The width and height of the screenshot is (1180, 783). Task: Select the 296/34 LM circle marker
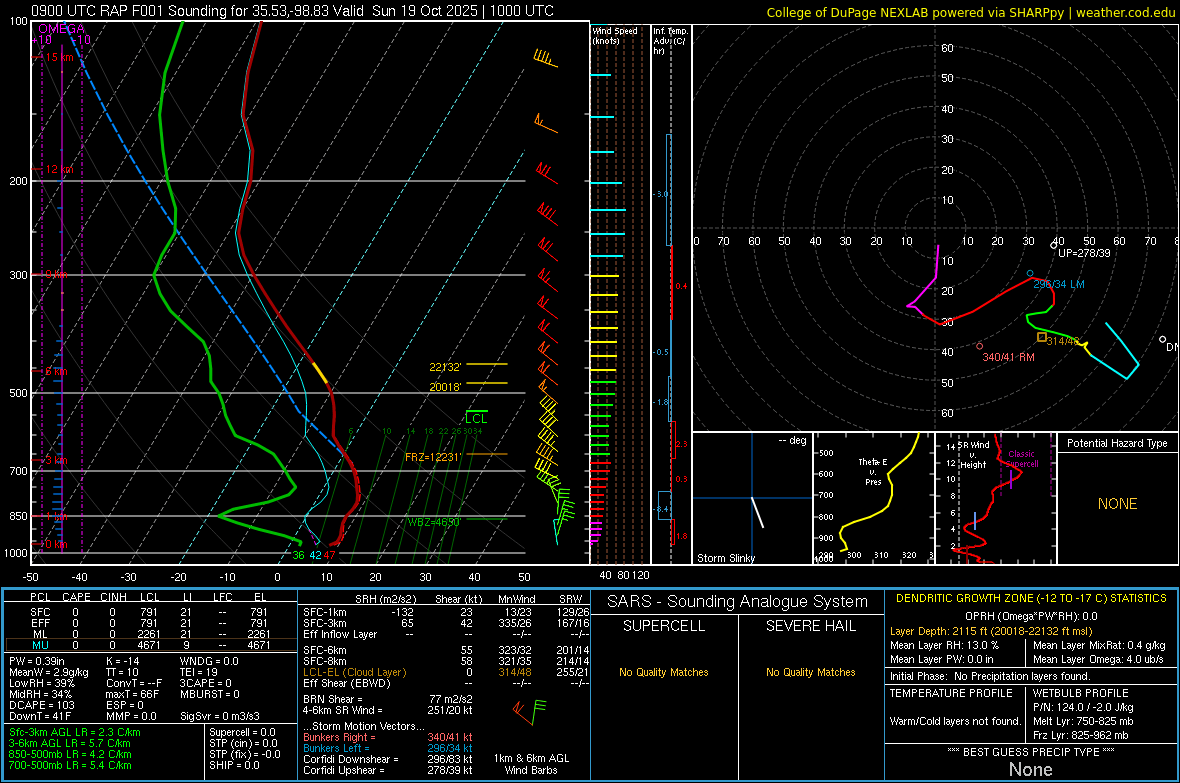point(1030,273)
